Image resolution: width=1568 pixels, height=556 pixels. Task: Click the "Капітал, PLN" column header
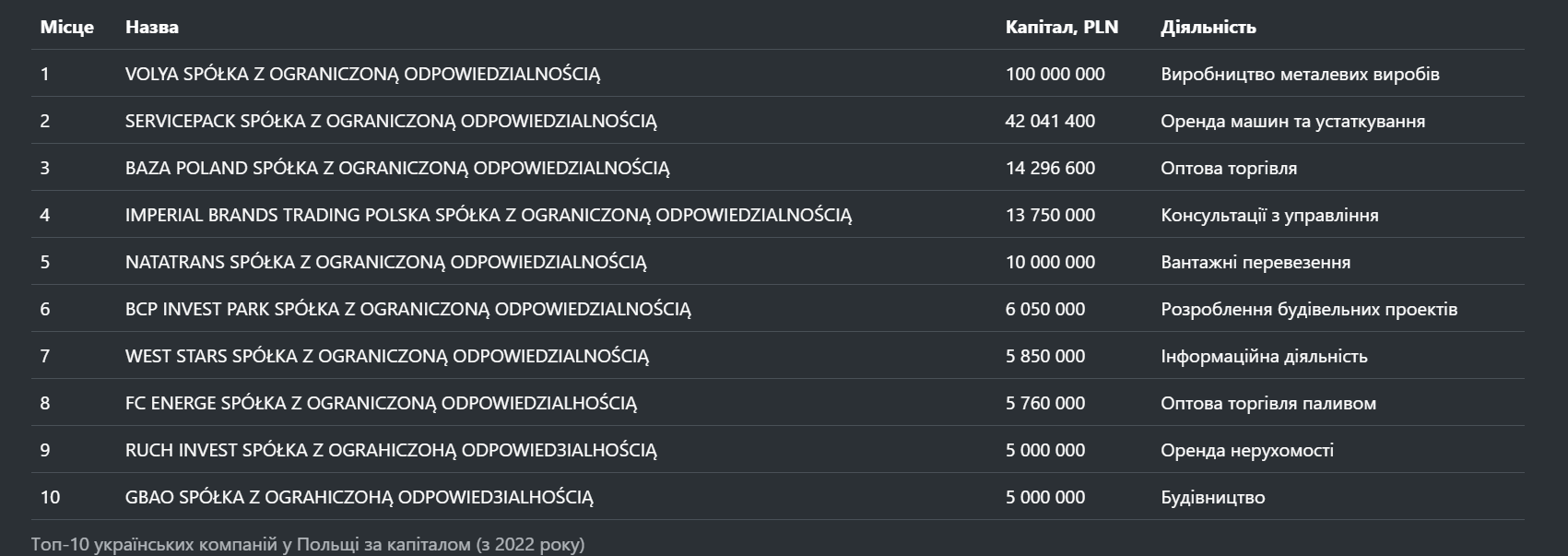1061,28
